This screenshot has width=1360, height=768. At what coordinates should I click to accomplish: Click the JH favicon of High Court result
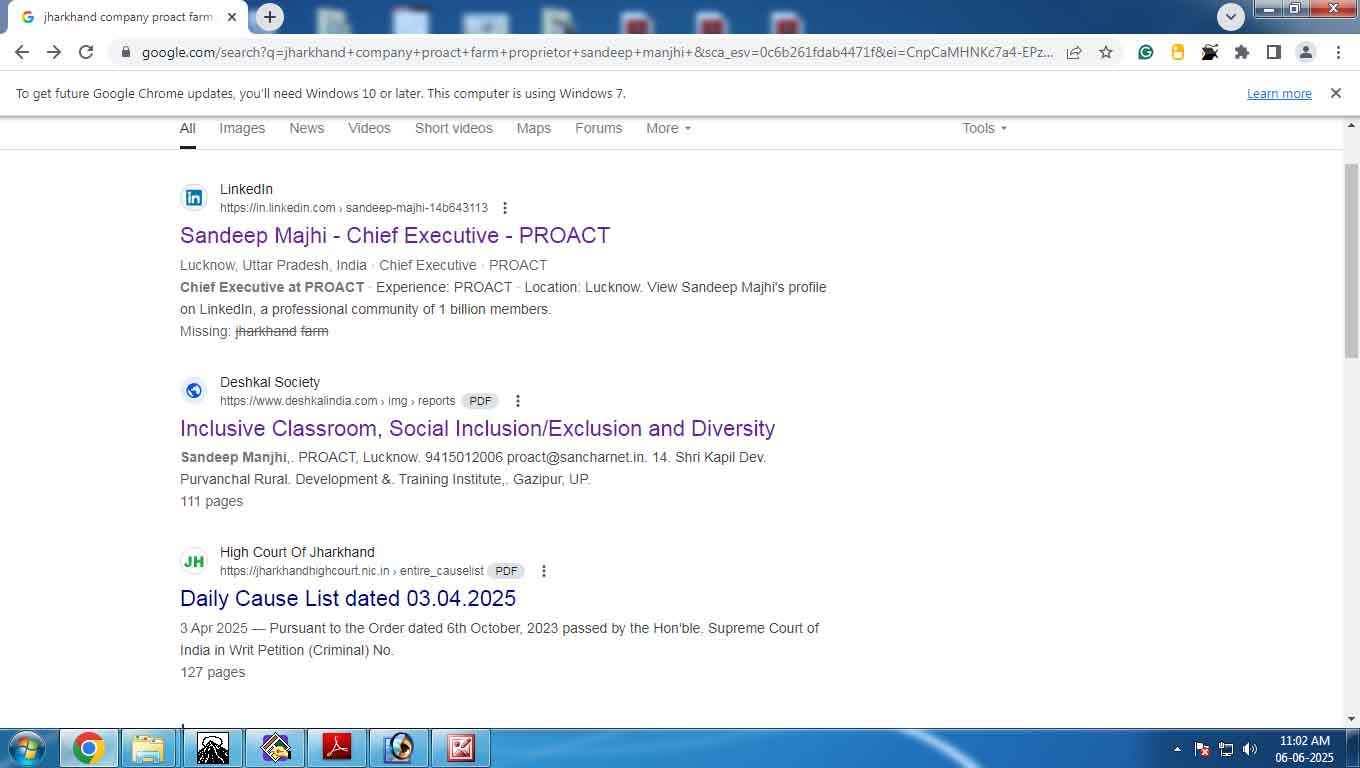tap(194, 561)
